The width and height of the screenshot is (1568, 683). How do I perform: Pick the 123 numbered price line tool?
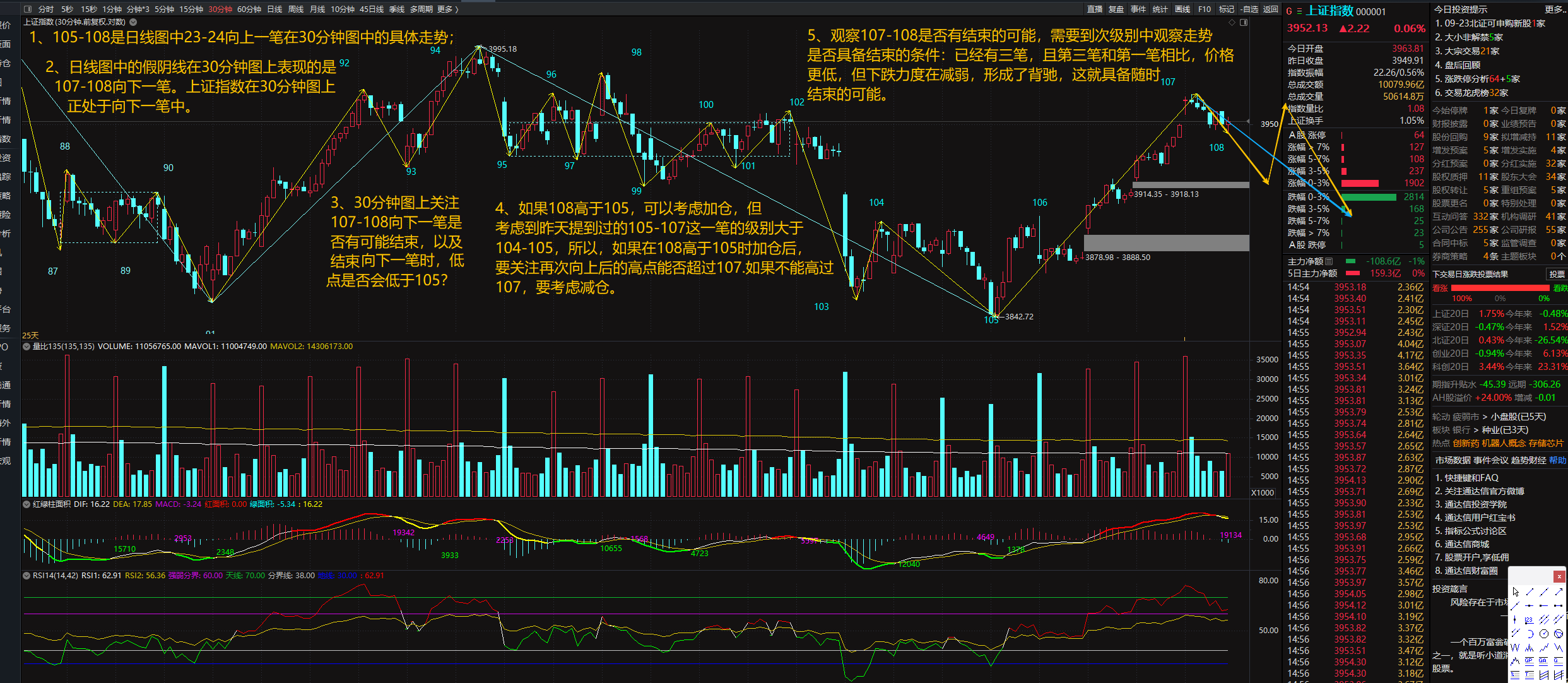tap(1530, 621)
